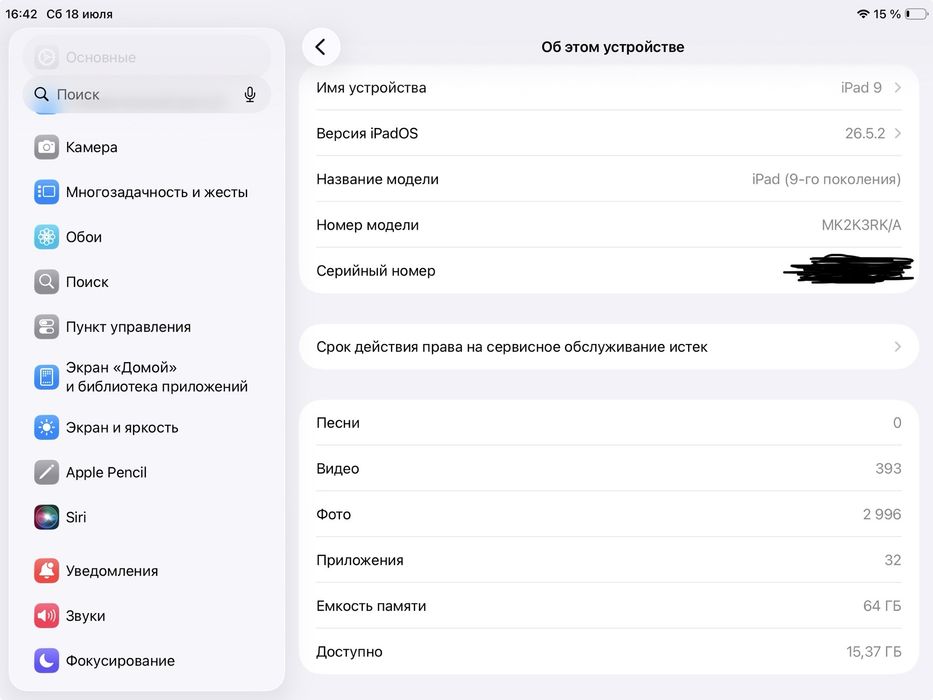Tap the 'Емкость памяти' value 64 ГБ
Viewport: 933px width, 700px height.
(x=882, y=606)
